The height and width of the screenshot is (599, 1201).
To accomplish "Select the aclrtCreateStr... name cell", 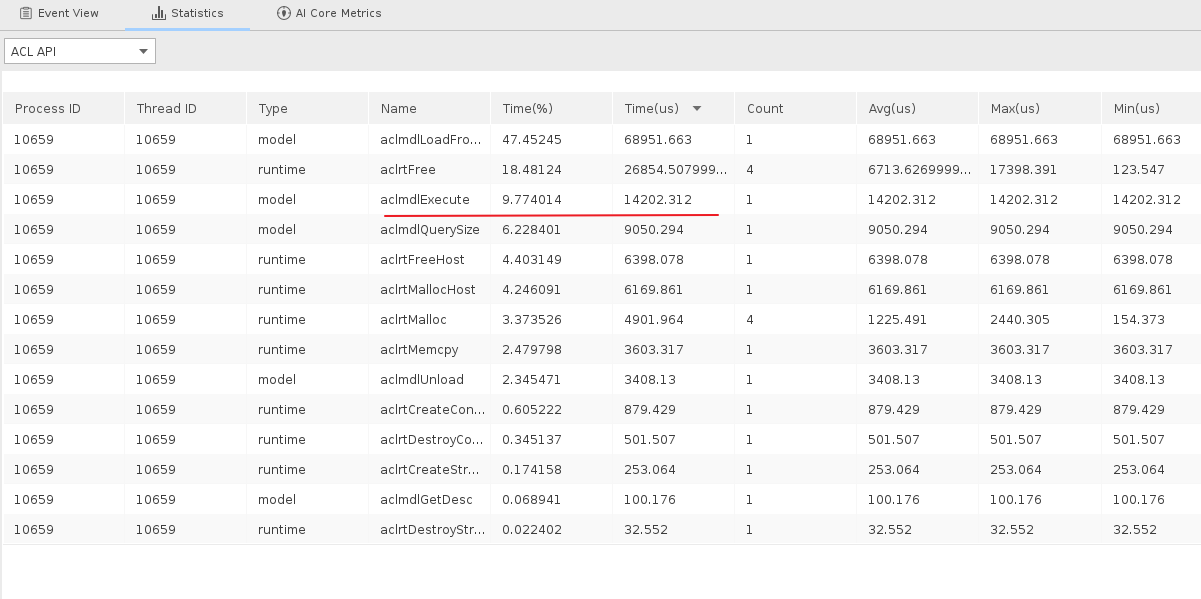I will [430, 470].
